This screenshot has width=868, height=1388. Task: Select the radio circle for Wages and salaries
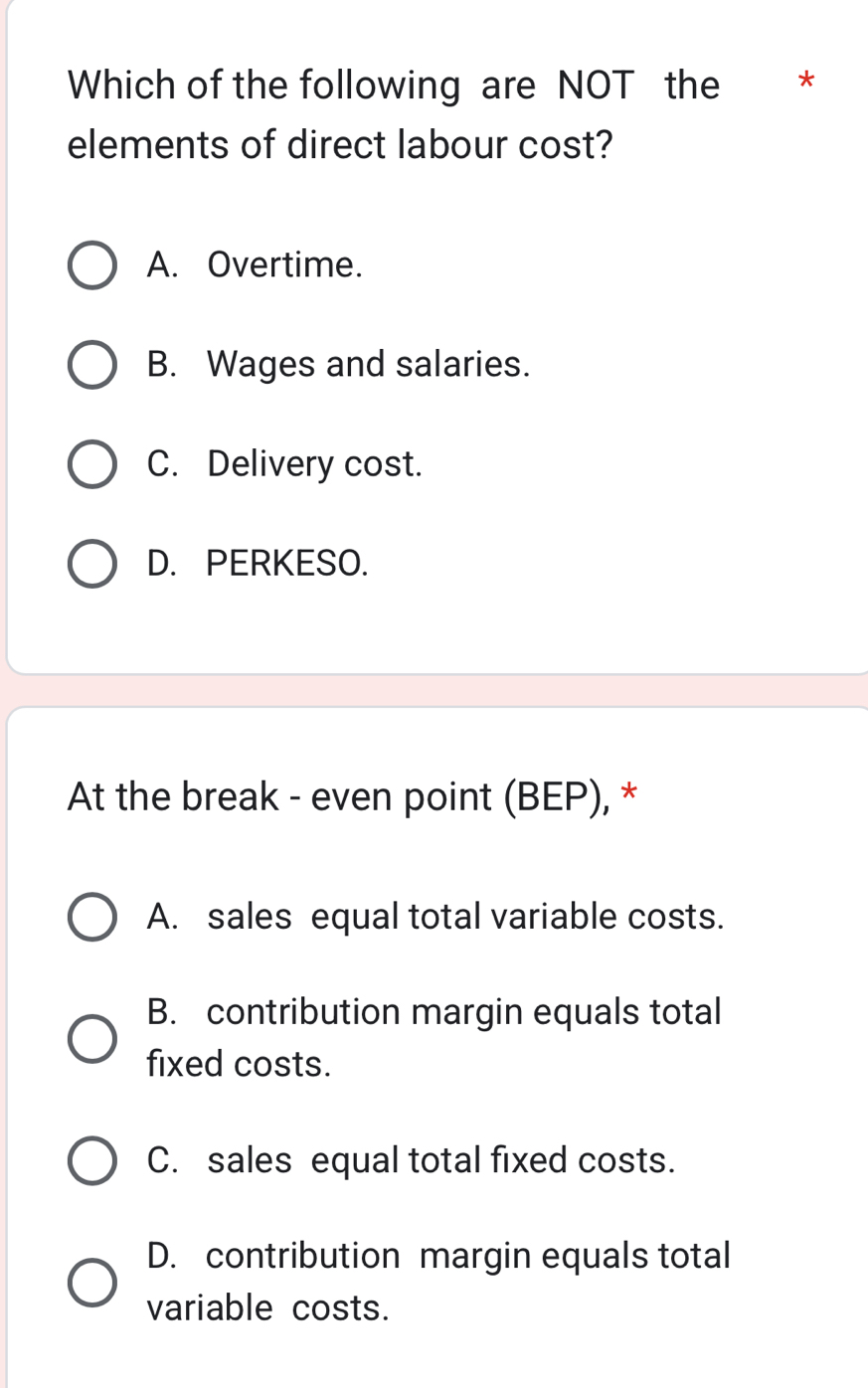[92, 365]
